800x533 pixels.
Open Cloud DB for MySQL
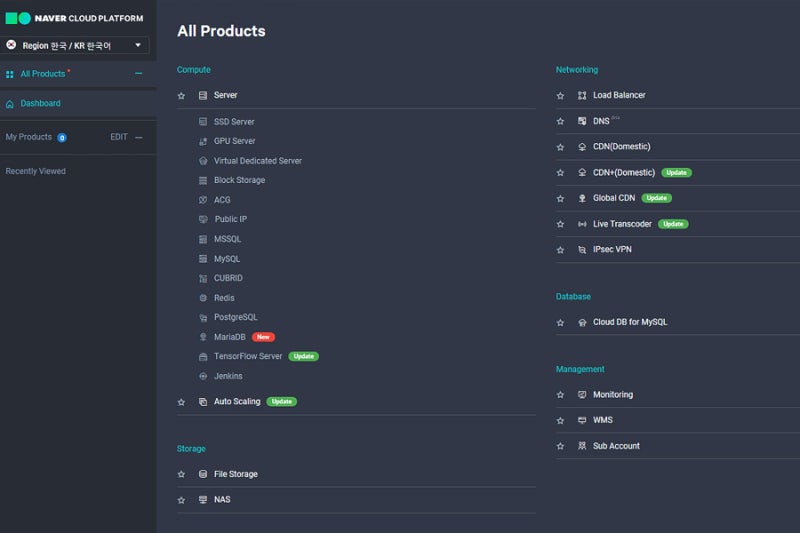630,322
